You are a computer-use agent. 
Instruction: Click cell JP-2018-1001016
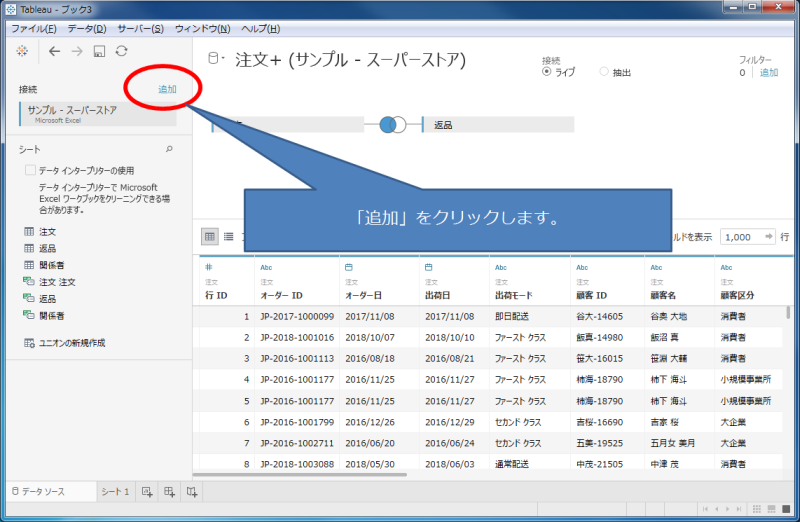[297, 337]
